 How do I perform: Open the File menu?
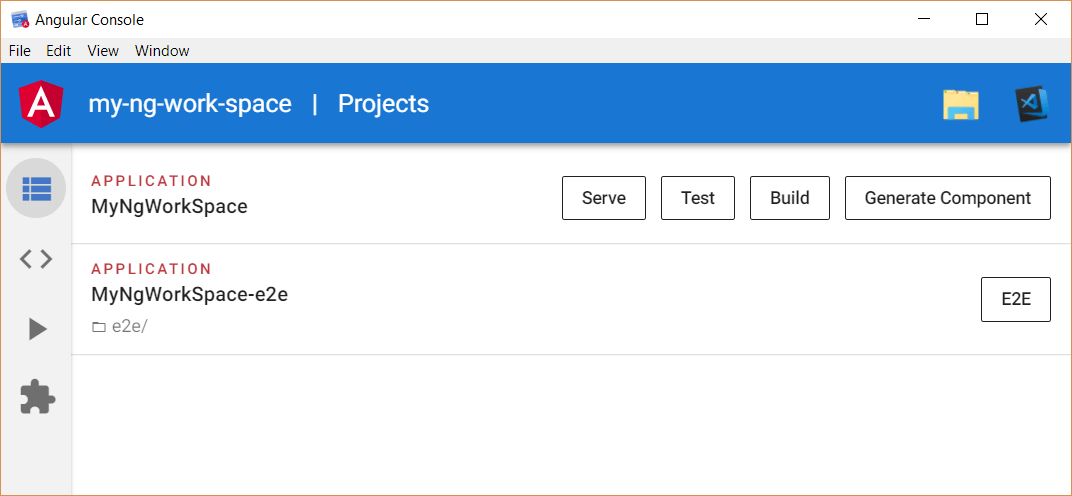tap(19, 51)
